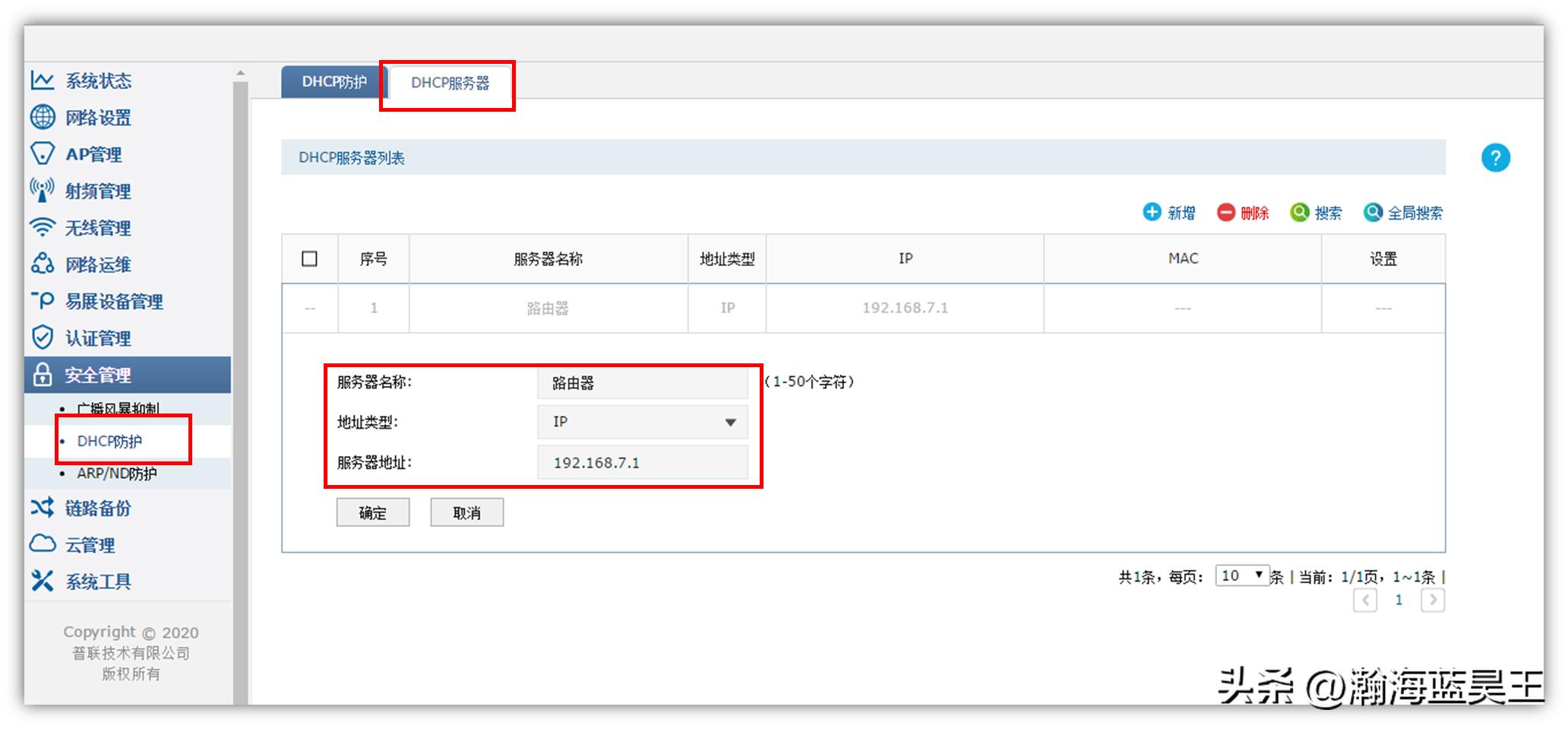This screenshot has width=1568, height=729.
Task: Open AP管理 from the sidebar
Action: 91,154
